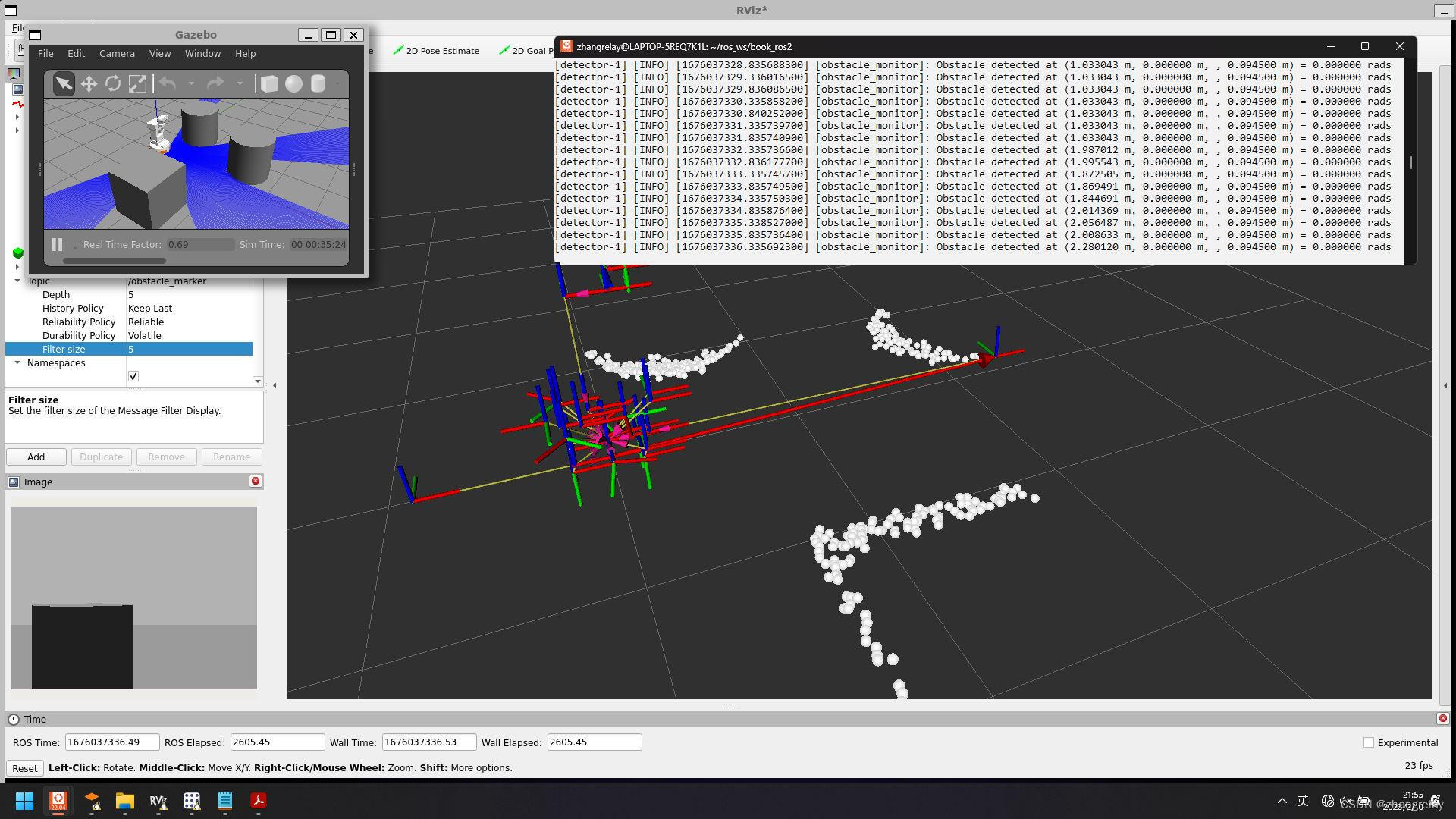Open the undo history dropdown arrow
This screenshot has width=1456, height=819.
point(191,83)
